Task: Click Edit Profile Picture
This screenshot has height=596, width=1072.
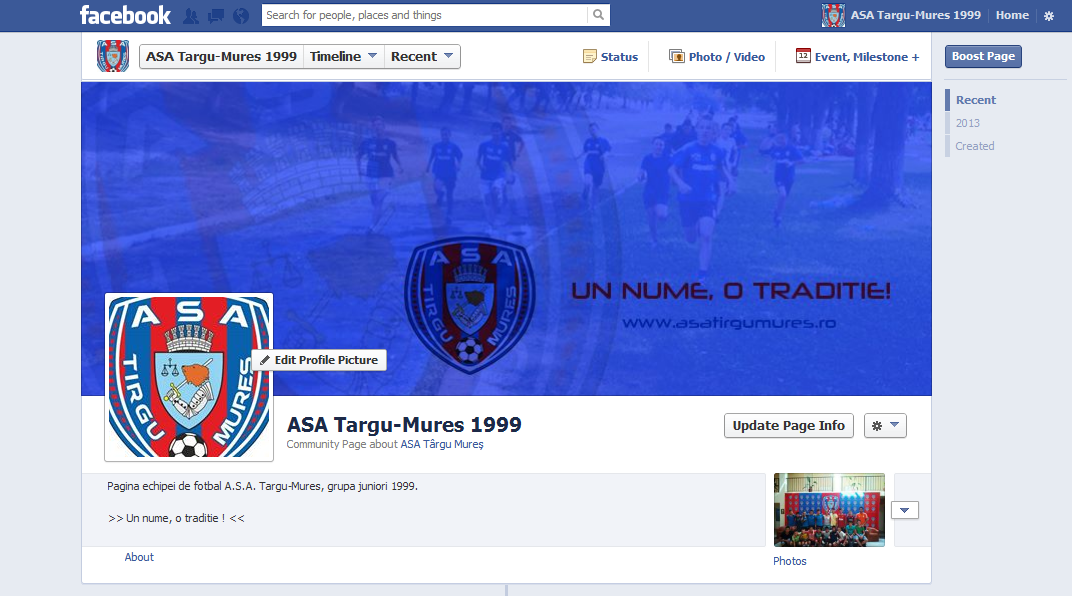Action: 319,360
